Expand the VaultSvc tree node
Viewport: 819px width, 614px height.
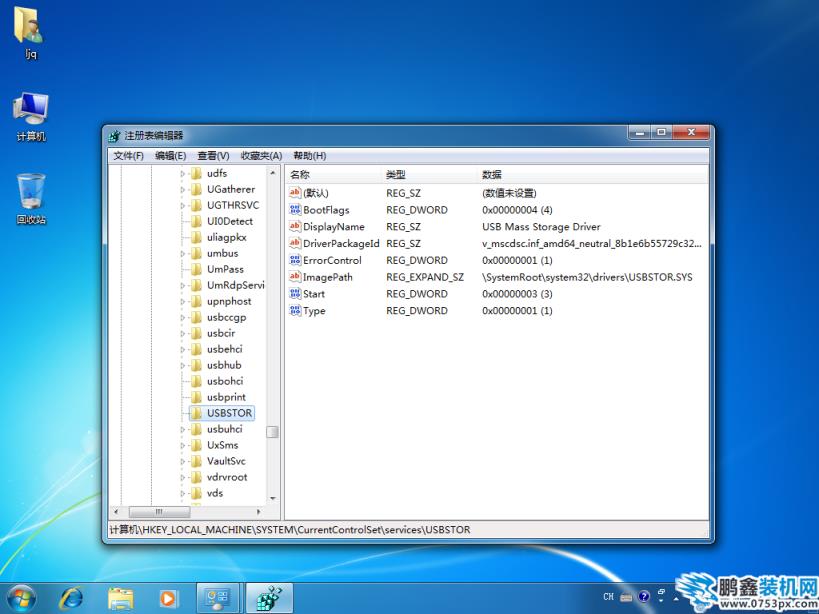183,461
